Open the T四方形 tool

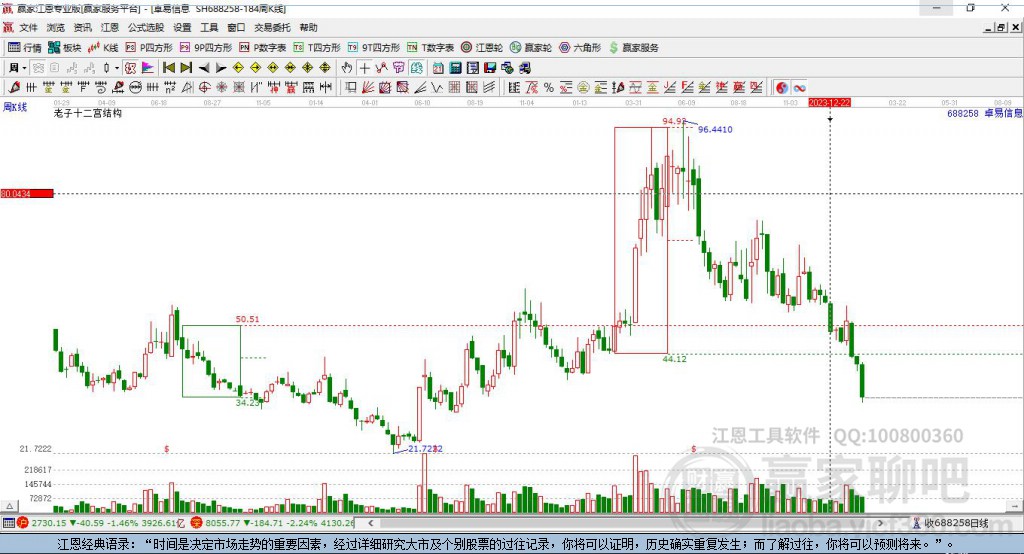coord(317,48)
